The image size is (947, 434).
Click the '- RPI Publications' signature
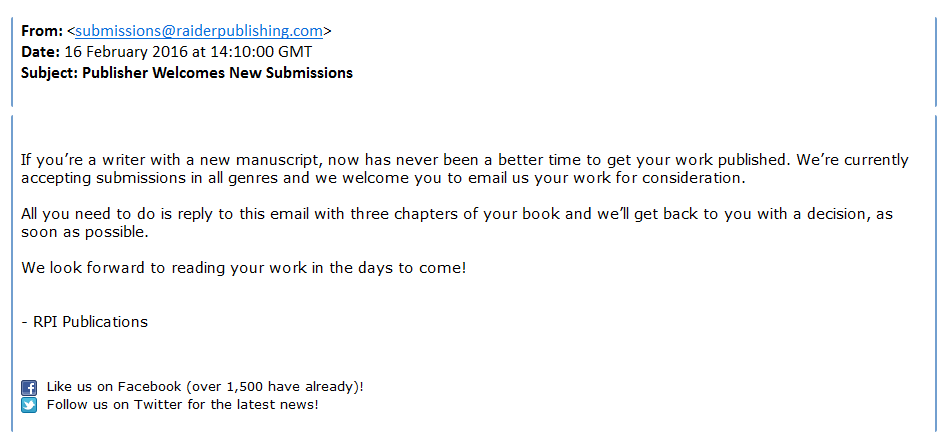[x=84, y=322]
